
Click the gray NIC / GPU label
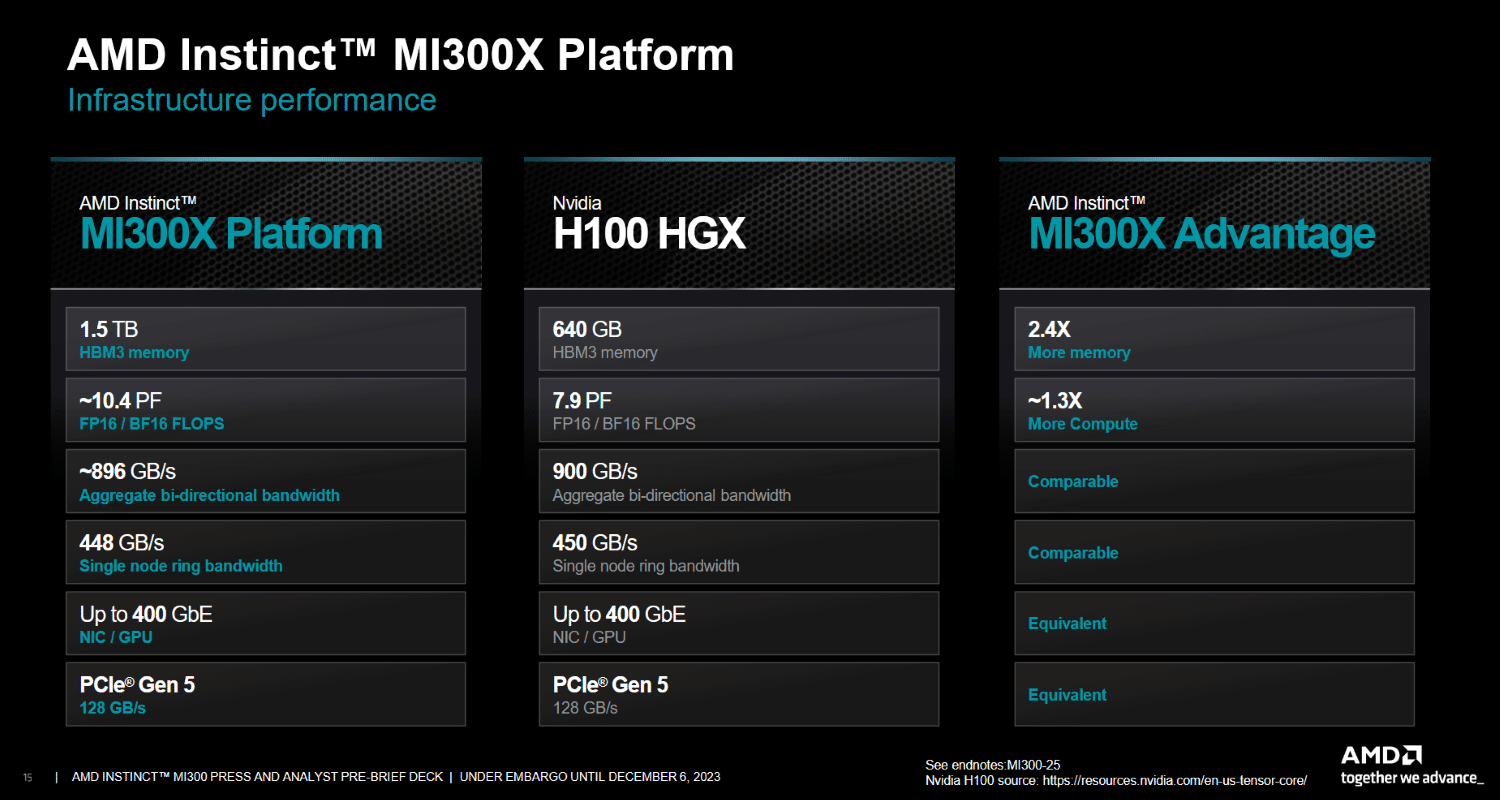click(589, 637)
